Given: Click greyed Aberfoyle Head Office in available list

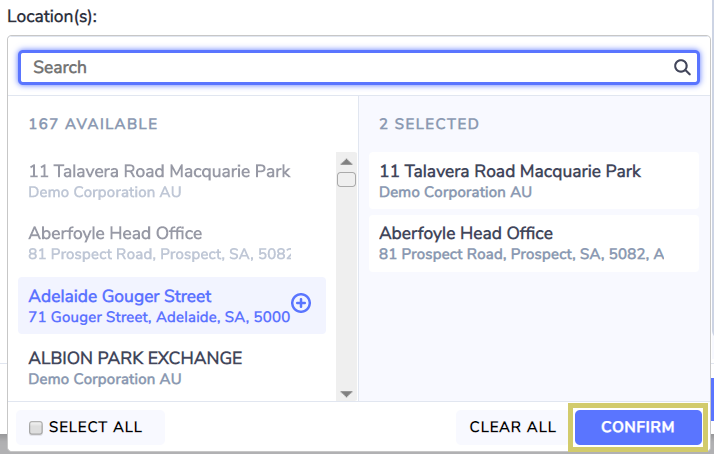Looking at the screenshot, I should [172, 243].
